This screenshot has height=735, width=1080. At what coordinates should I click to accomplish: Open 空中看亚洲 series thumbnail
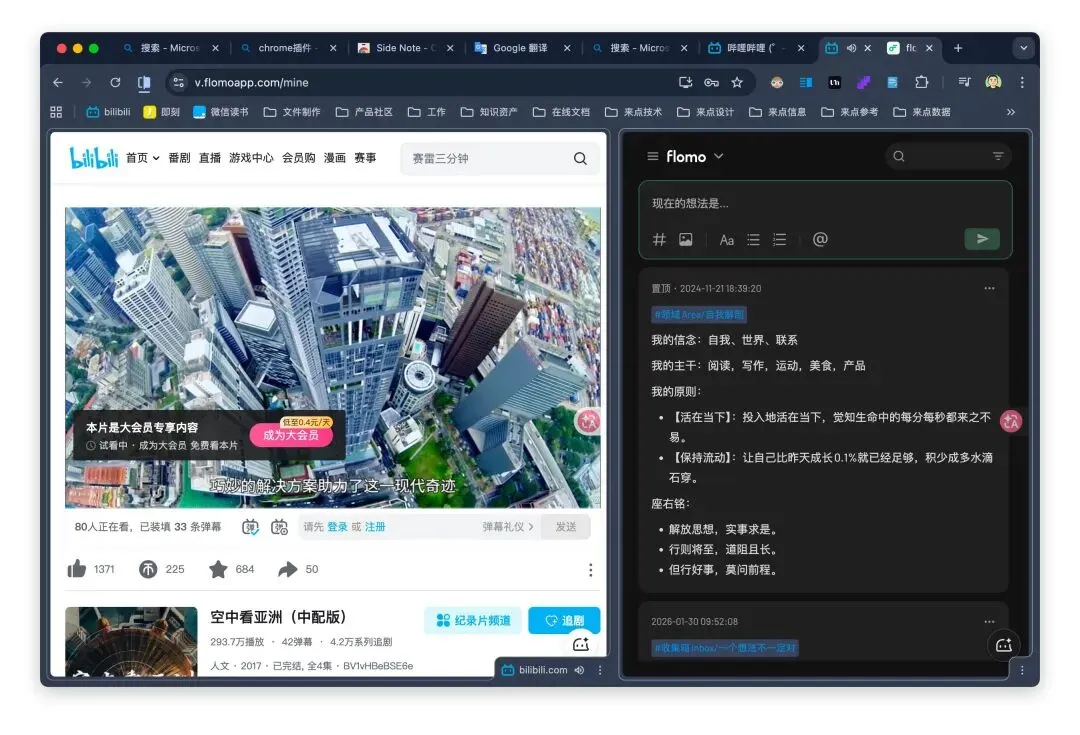[x=132, y=641]
